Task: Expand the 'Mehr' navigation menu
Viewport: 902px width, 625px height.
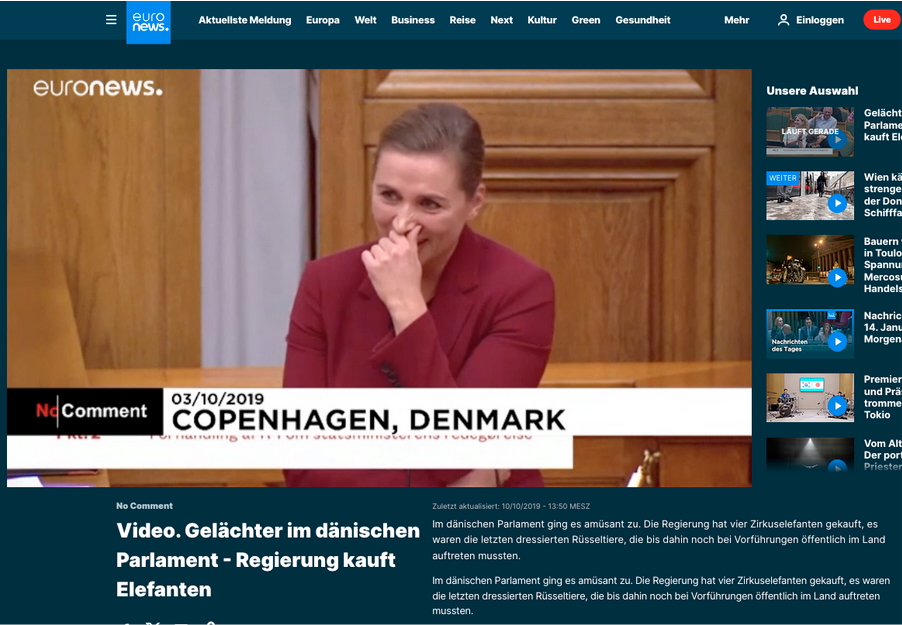Action: tap(736, 20)
